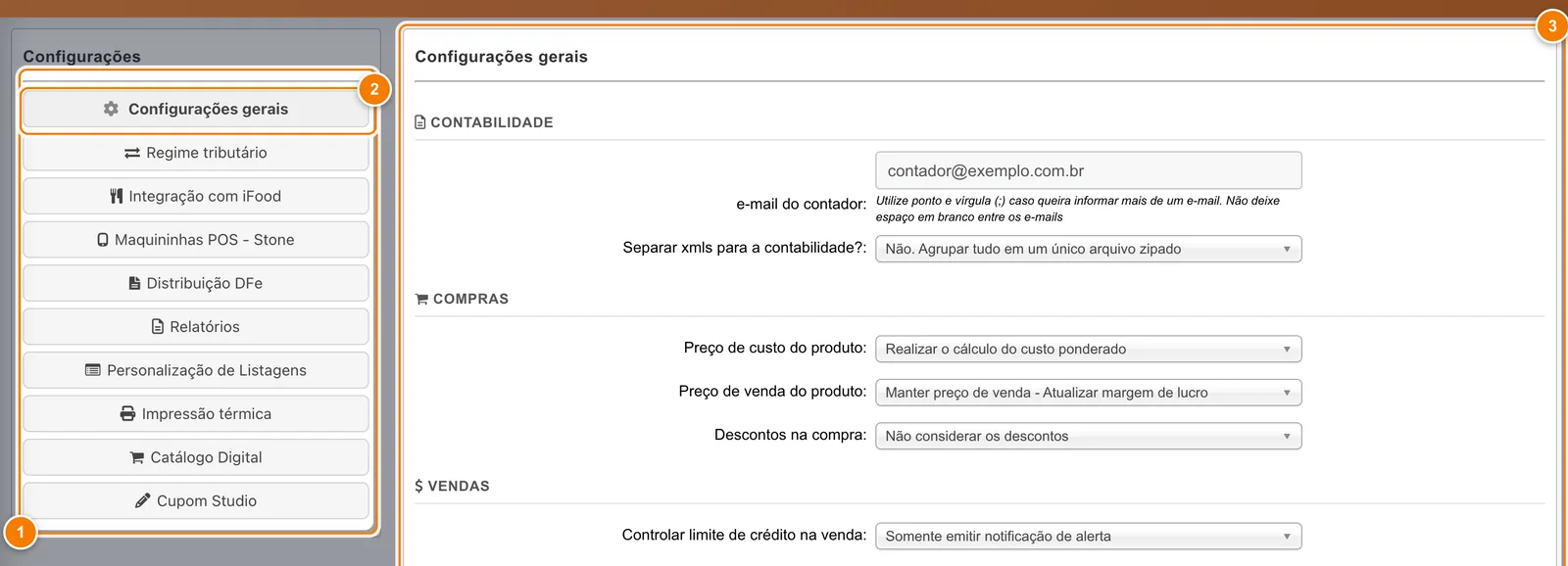Click the swap arrows icon for Regime tributário

[132, 153]
